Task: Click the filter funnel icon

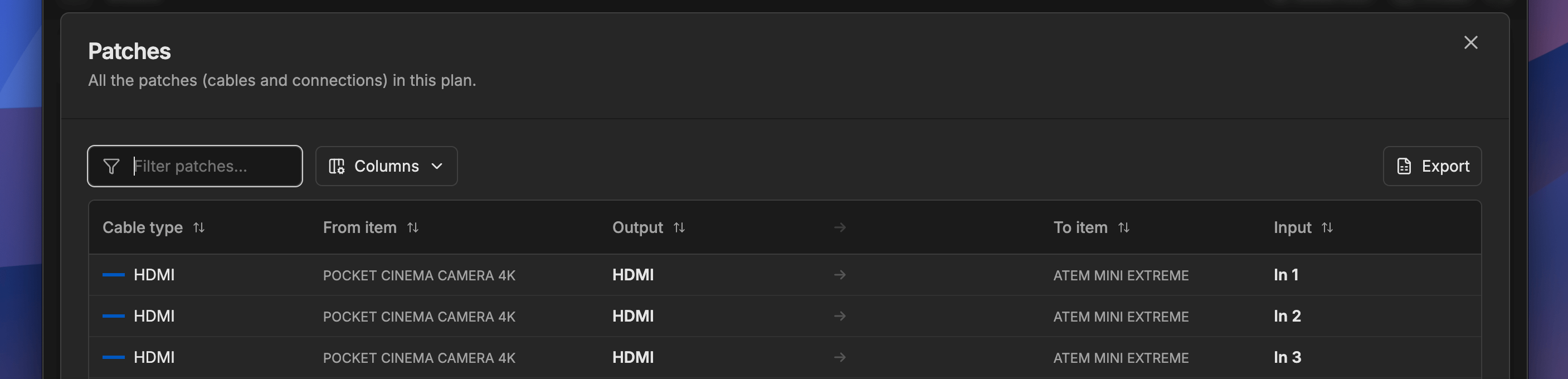Action: coord(111,166)
